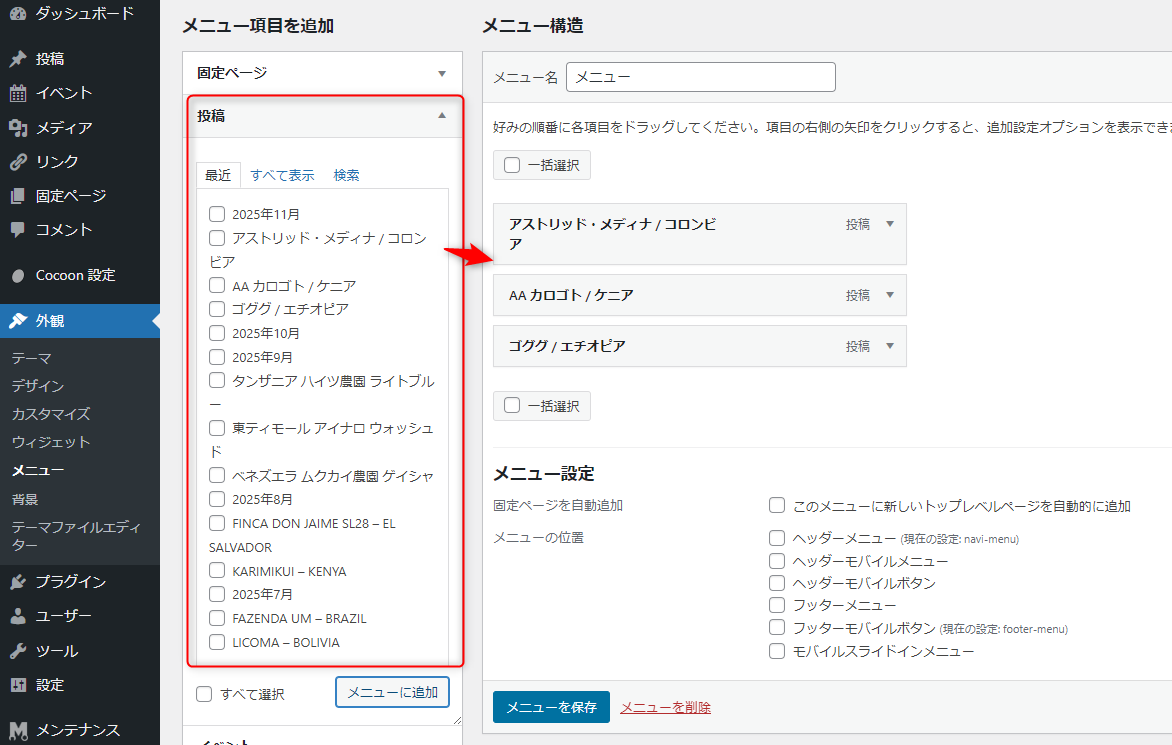Check the フッターメニュー location checkbox

pos(777,605)
